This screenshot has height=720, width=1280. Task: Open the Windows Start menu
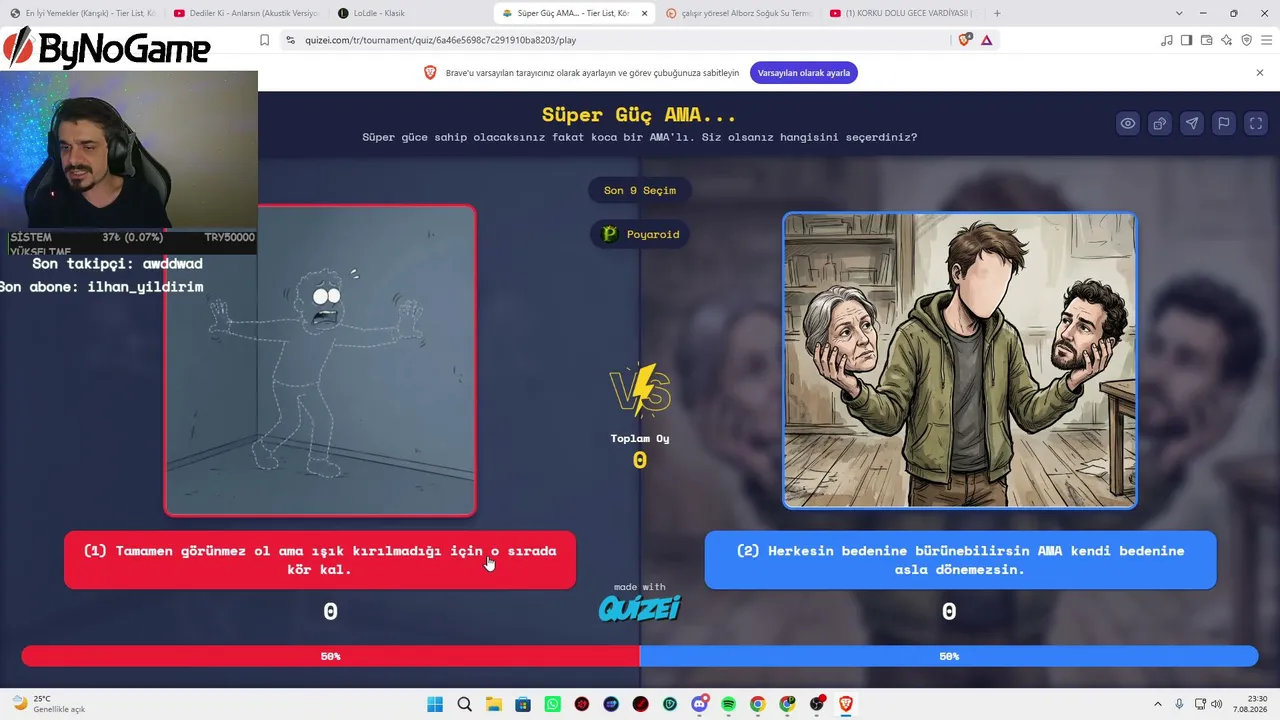point(435,704)
